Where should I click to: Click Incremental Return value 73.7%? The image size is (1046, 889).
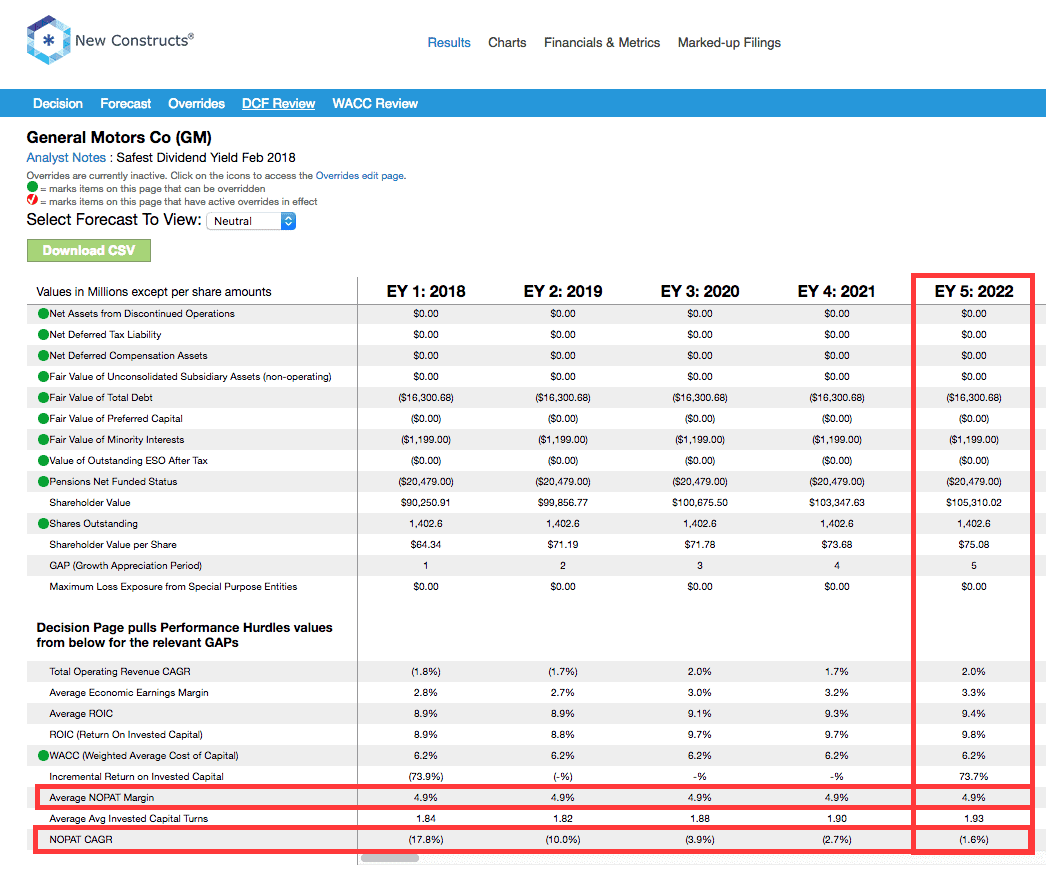click(x=974, y=777)
